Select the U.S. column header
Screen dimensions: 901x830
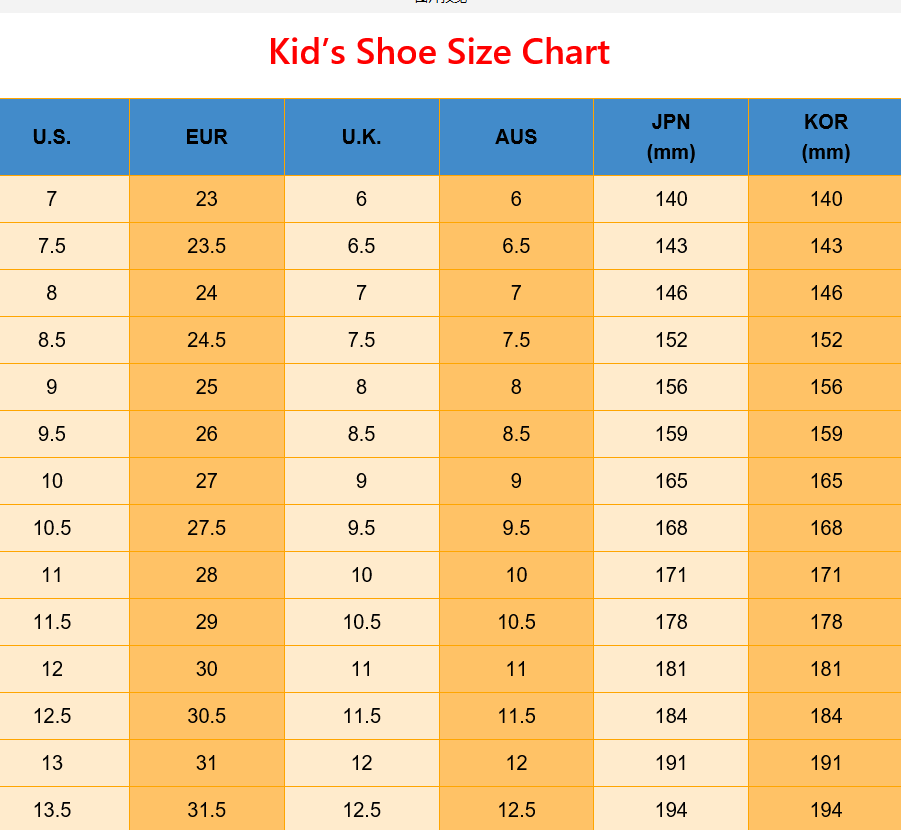(x=52, y=137)
